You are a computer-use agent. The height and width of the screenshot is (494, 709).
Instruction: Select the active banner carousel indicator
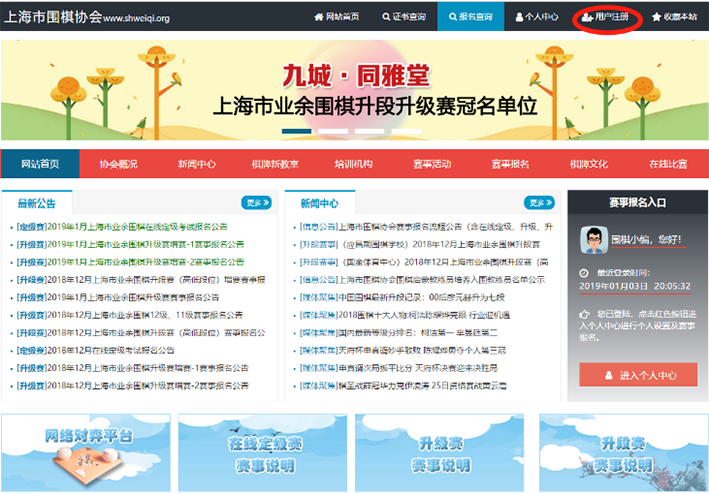point(298,131)
